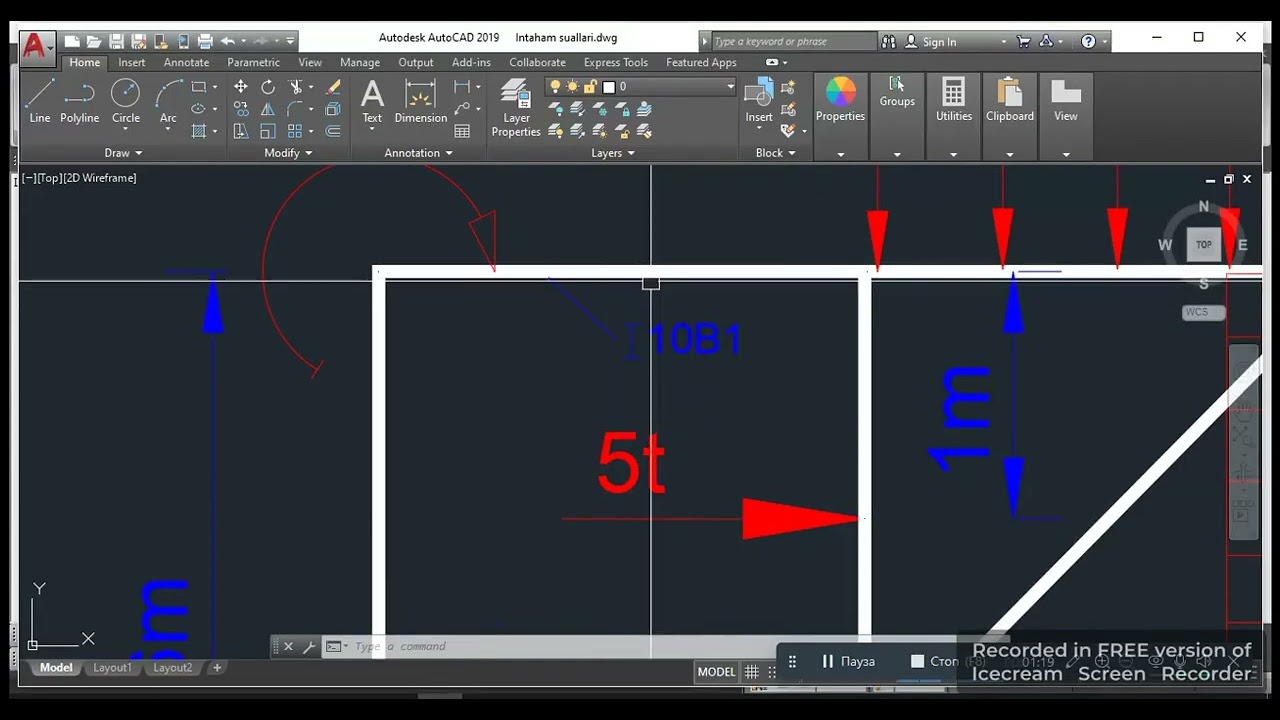Image resolution: width=1280 pixels, height=720 pixels.
Task: Switch to the Manage ribbon tab
Action: pos(359,62)
